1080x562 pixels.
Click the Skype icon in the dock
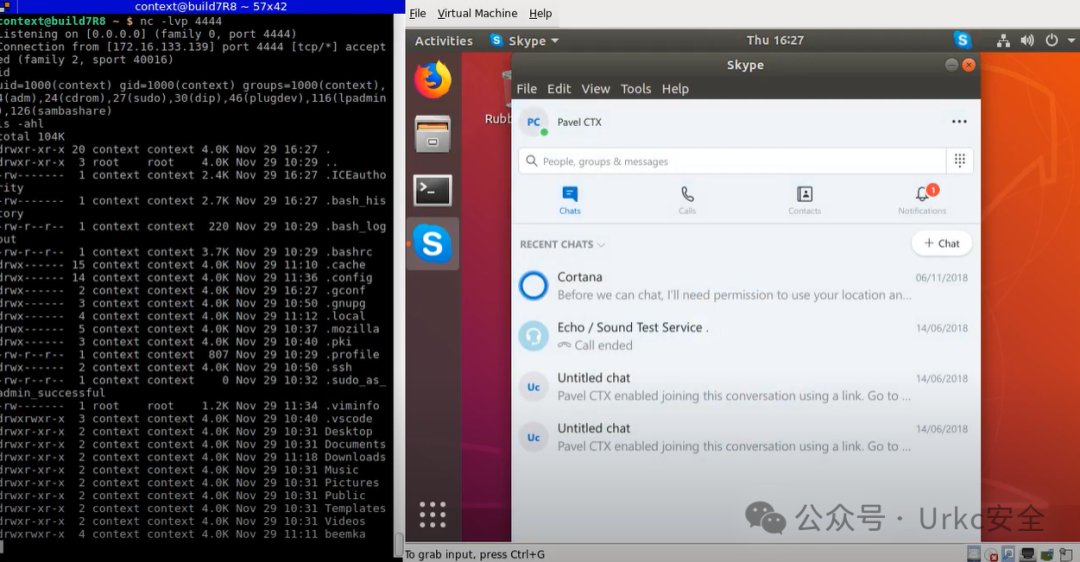[433, 244]
